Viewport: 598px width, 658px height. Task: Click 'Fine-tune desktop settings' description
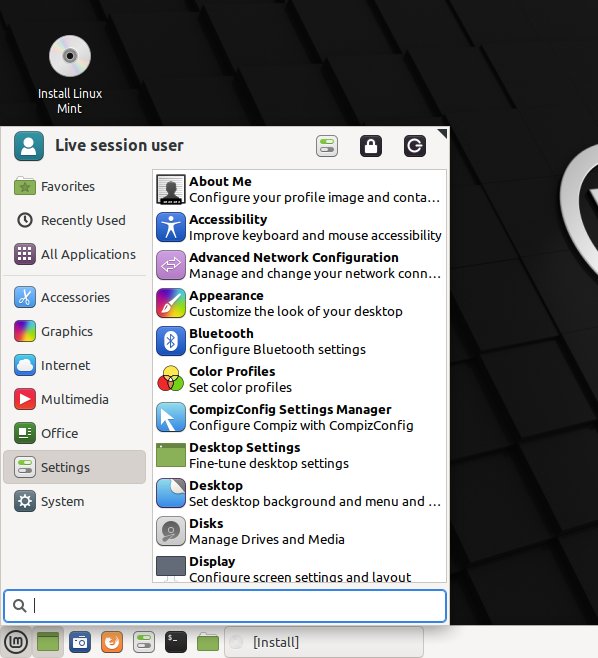tap(269, 463)
